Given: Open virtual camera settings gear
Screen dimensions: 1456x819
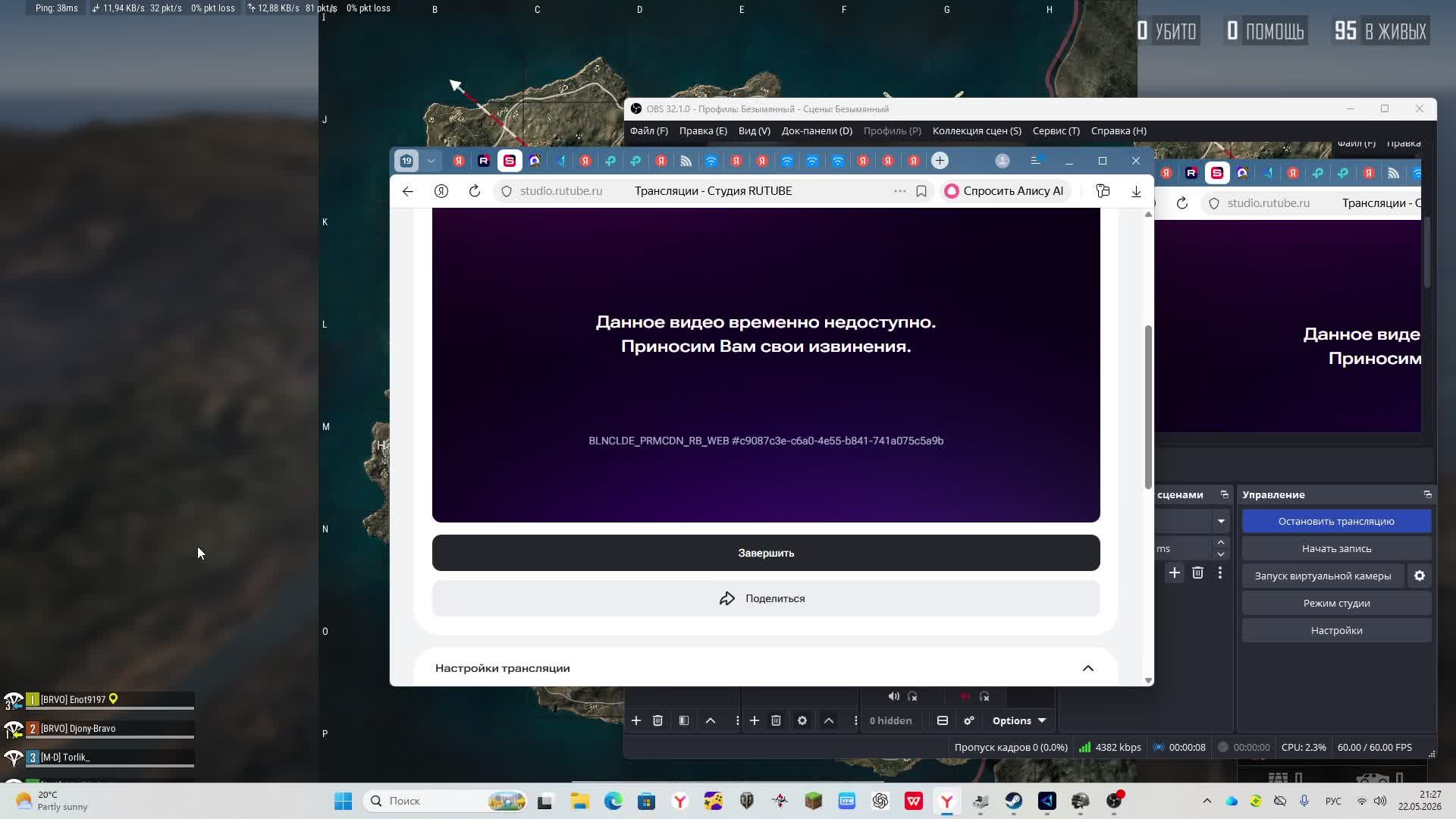Looking at the screenshot, I should click(x=1420, y=576).
